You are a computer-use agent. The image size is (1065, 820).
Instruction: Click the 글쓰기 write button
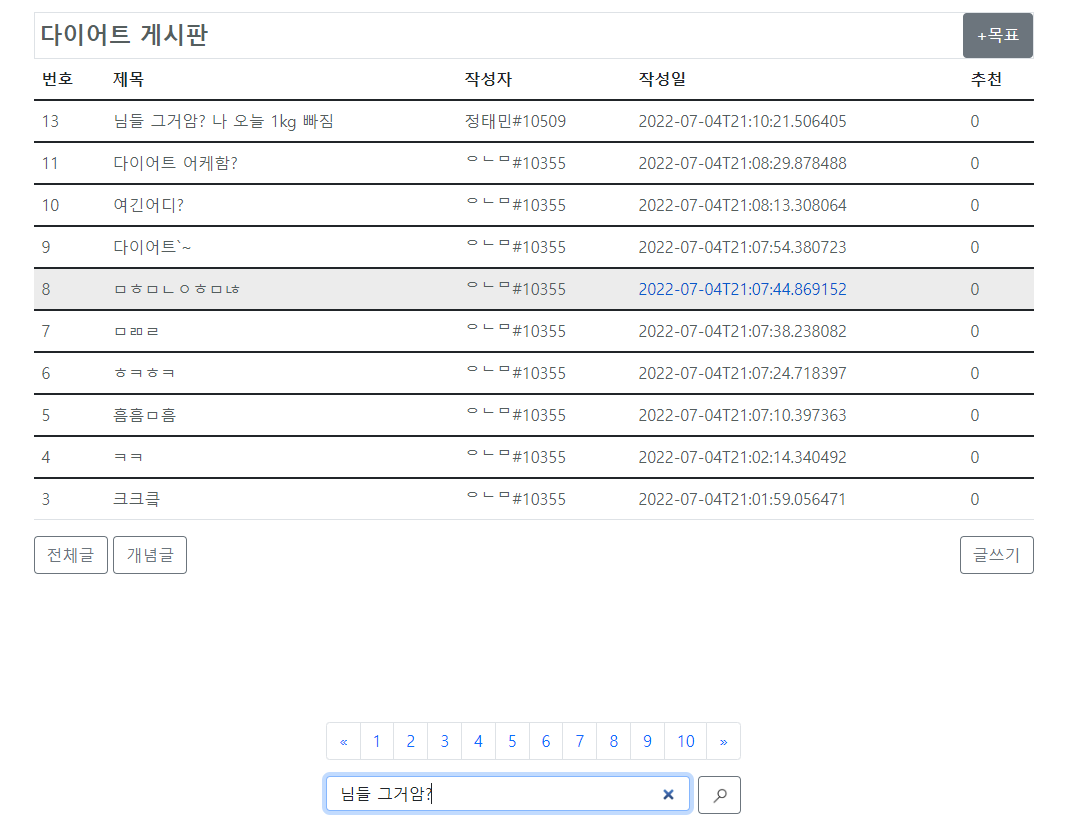(x=996, y=555)
